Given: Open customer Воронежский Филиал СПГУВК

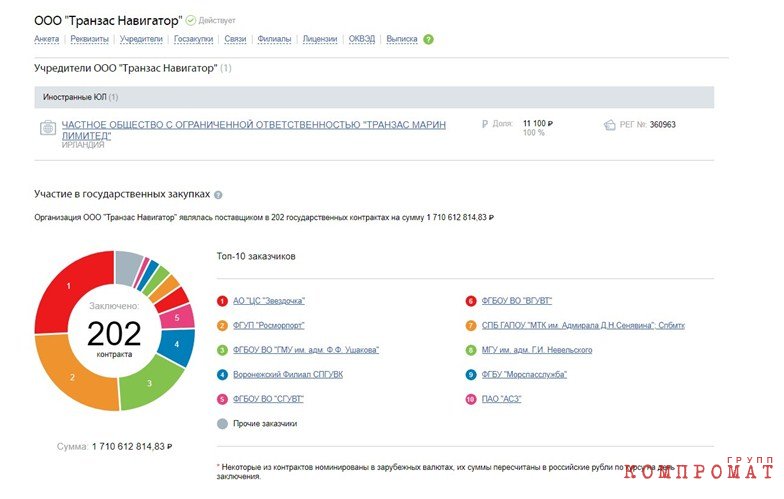Looking at the screenshot, I should pyautogui.click(x=288, y=374).
